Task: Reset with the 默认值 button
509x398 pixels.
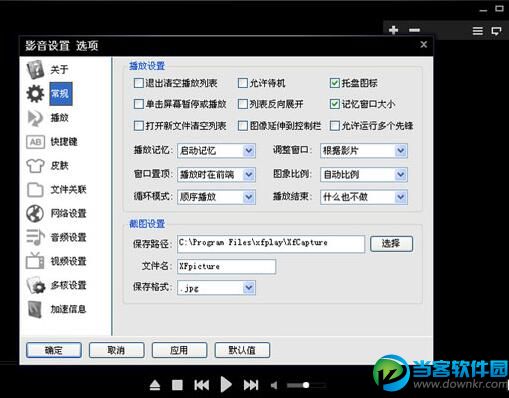Action: click(x=242, y=350)
